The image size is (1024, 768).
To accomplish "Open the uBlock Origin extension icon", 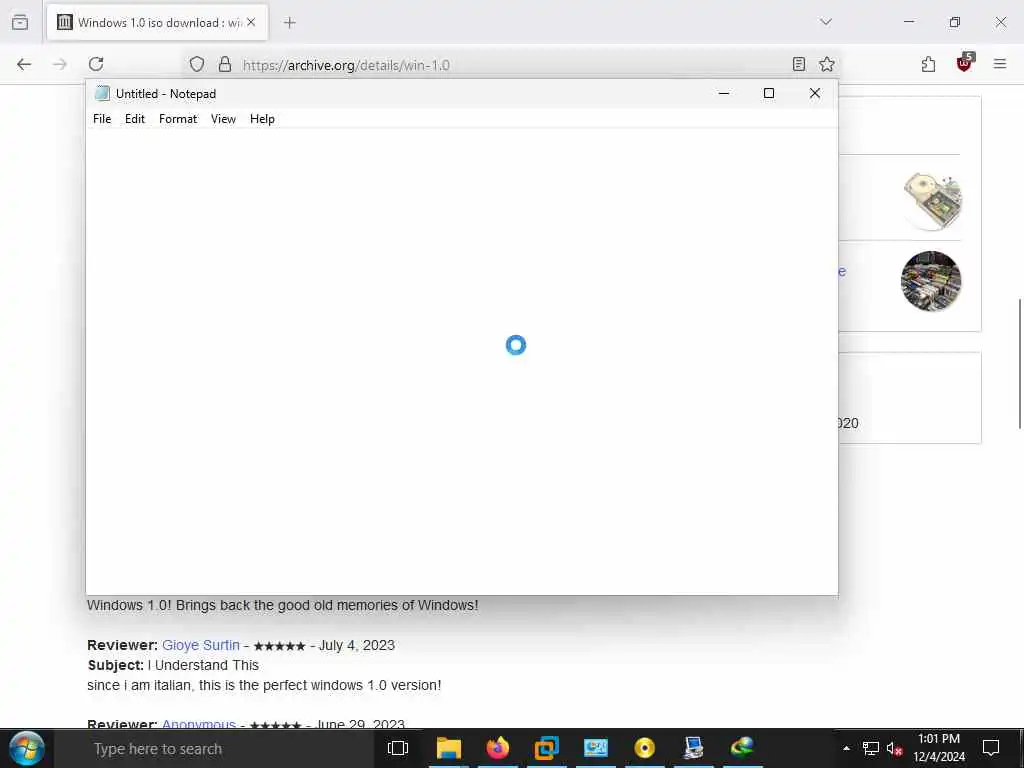I will pyautogui.click(x=965, y=63).
